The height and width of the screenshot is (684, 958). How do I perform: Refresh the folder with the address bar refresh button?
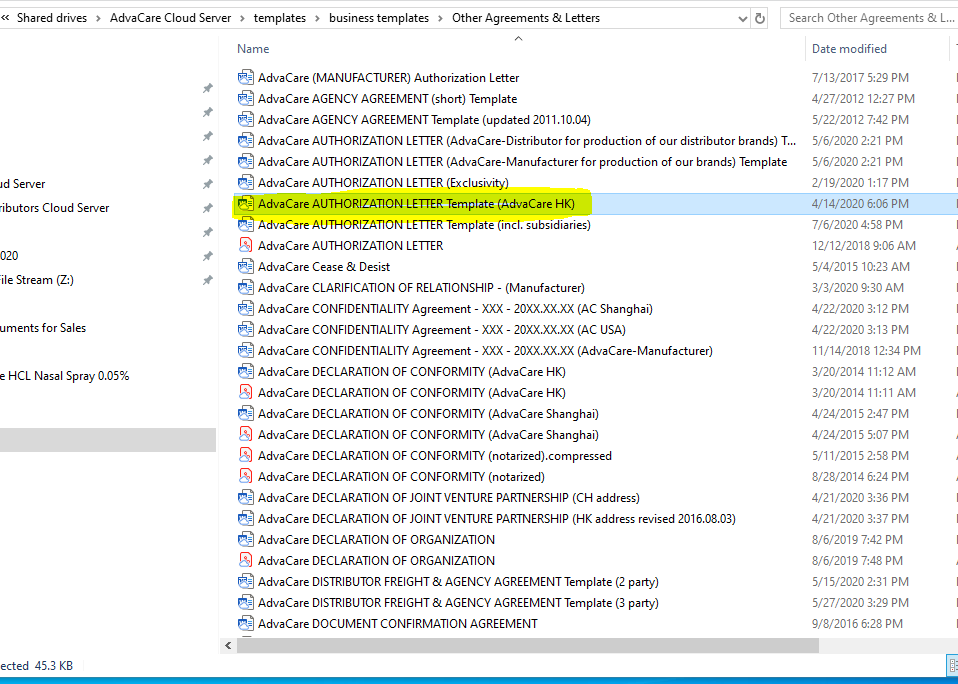point(759,18)
